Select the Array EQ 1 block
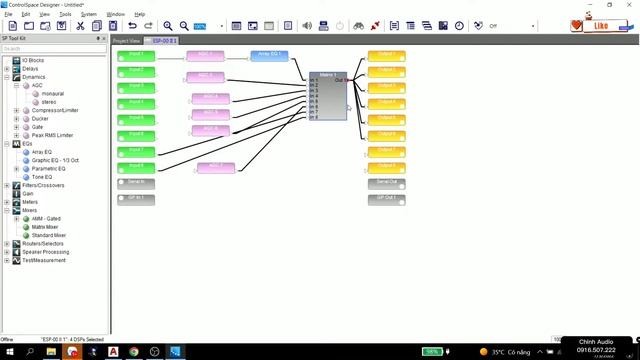Image resolution: width=640 pixels, height=360 pixels. [269, 56]
